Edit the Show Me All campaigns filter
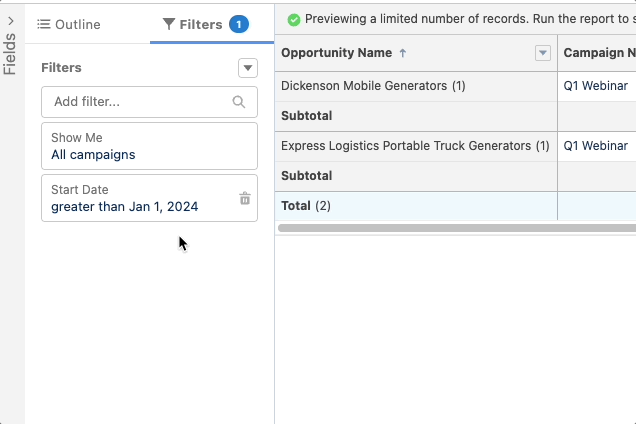Image resolution: width=636 pixels, height=424 pixels. (x=149, y=146)
